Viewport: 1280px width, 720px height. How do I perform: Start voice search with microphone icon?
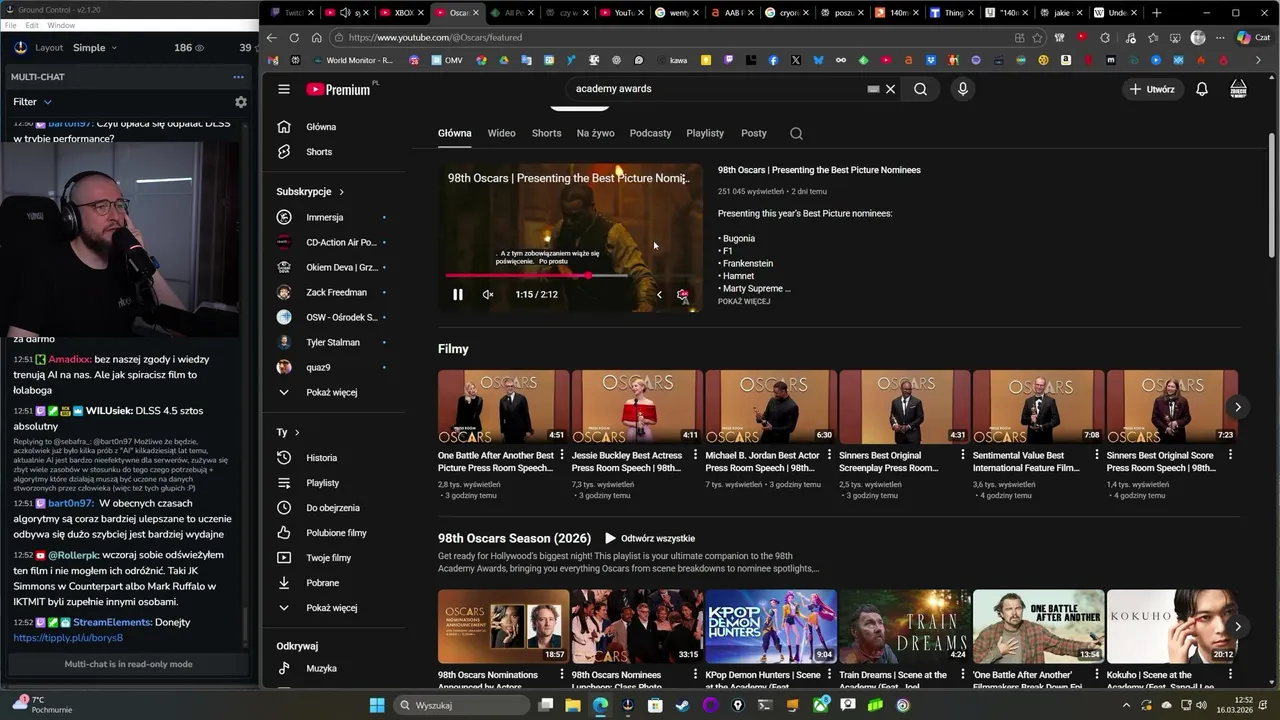coord(962,89)
